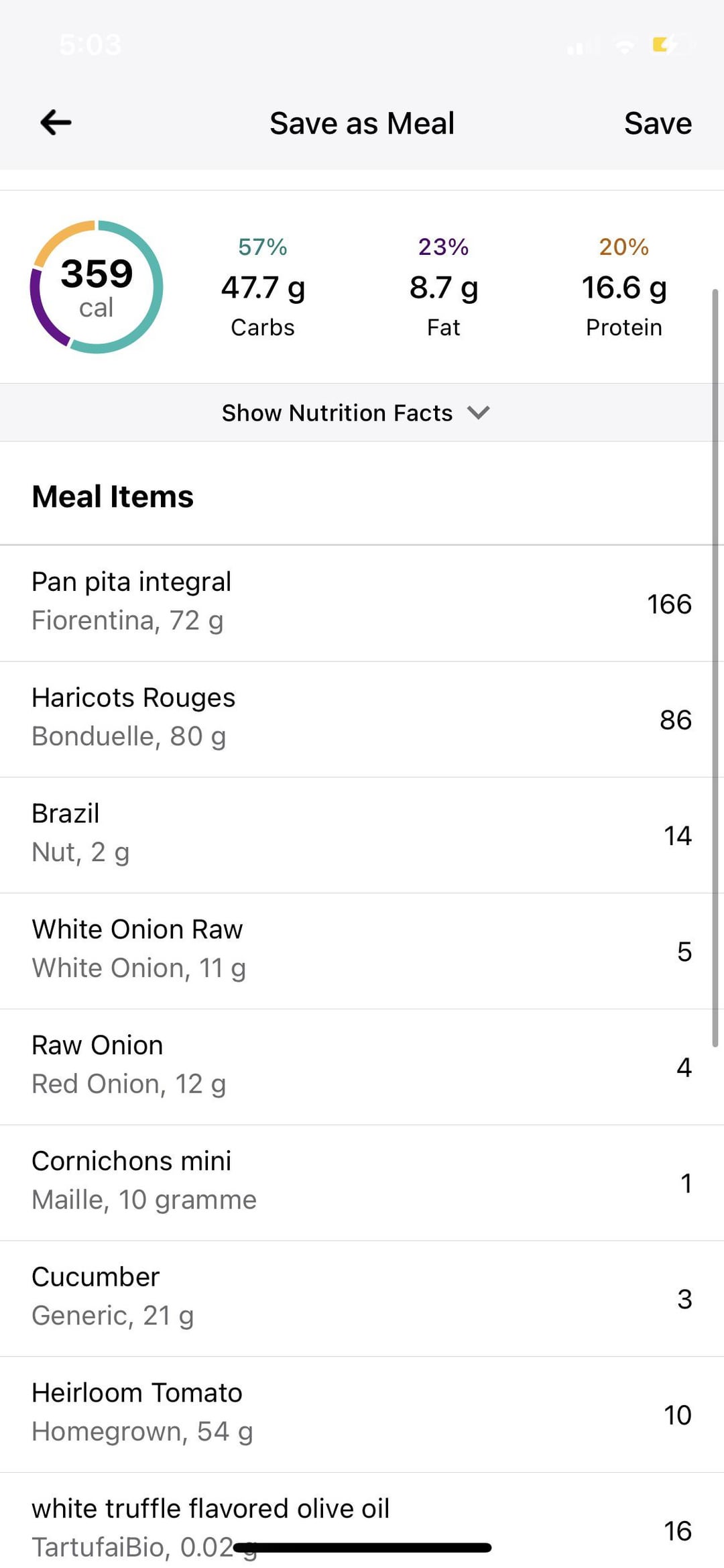The image size is (724, 1568).
Task: Open the Pan pita integral item
Action: [x=362, y=603]
